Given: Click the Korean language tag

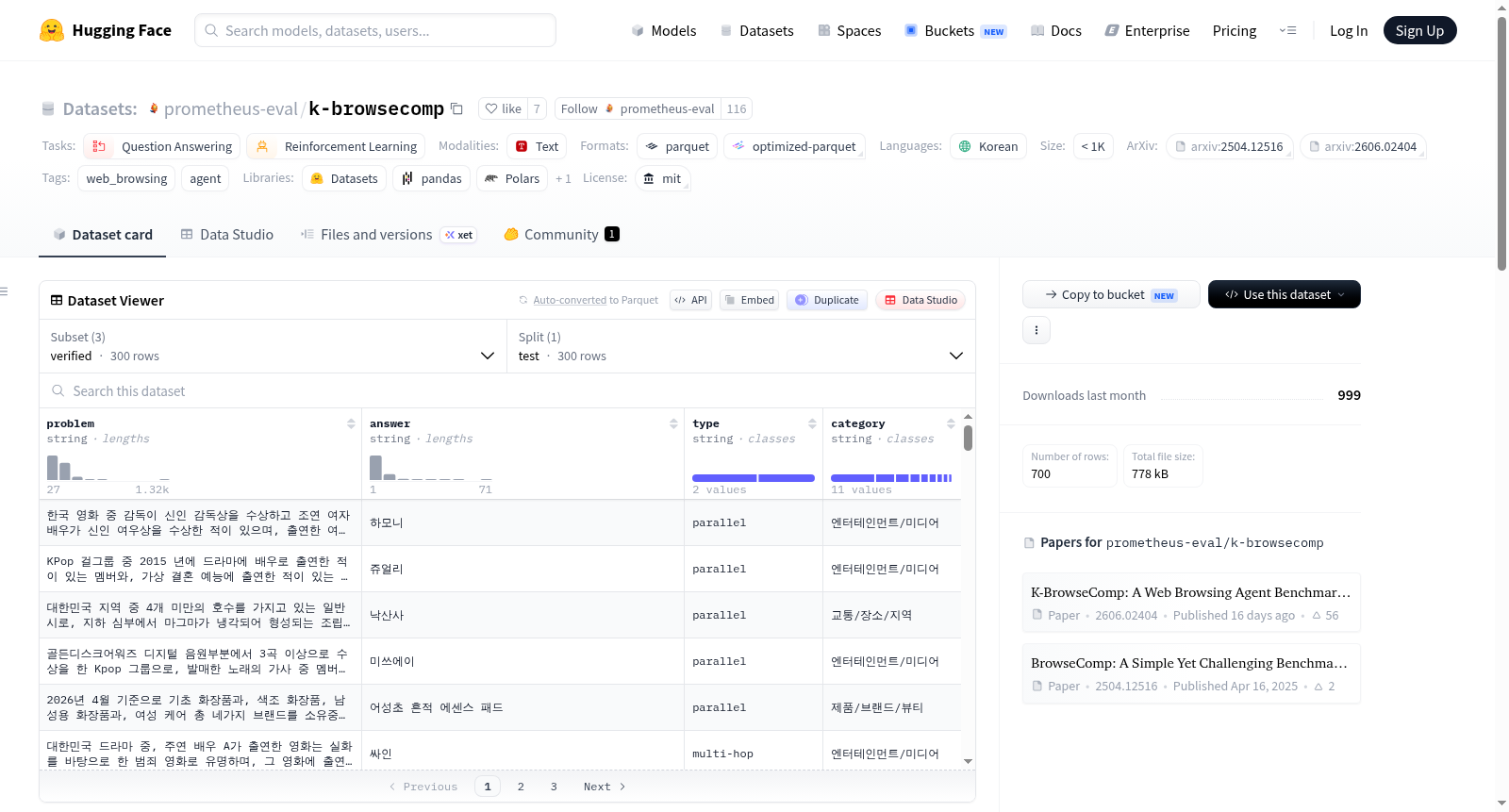Looking at the screenshot, I should (x=988, y=146).
